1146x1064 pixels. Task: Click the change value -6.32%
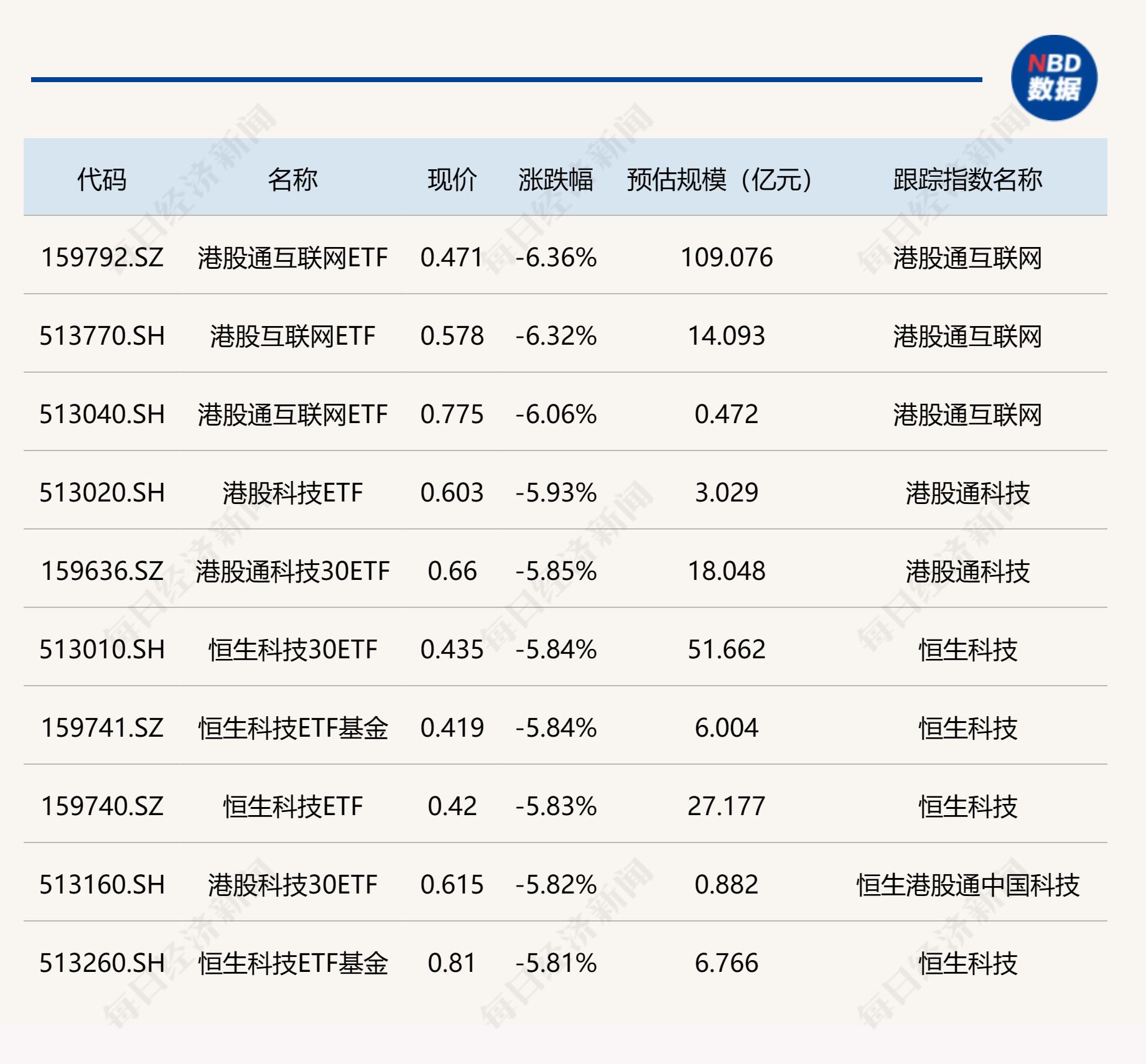click(x=556, y=336)
